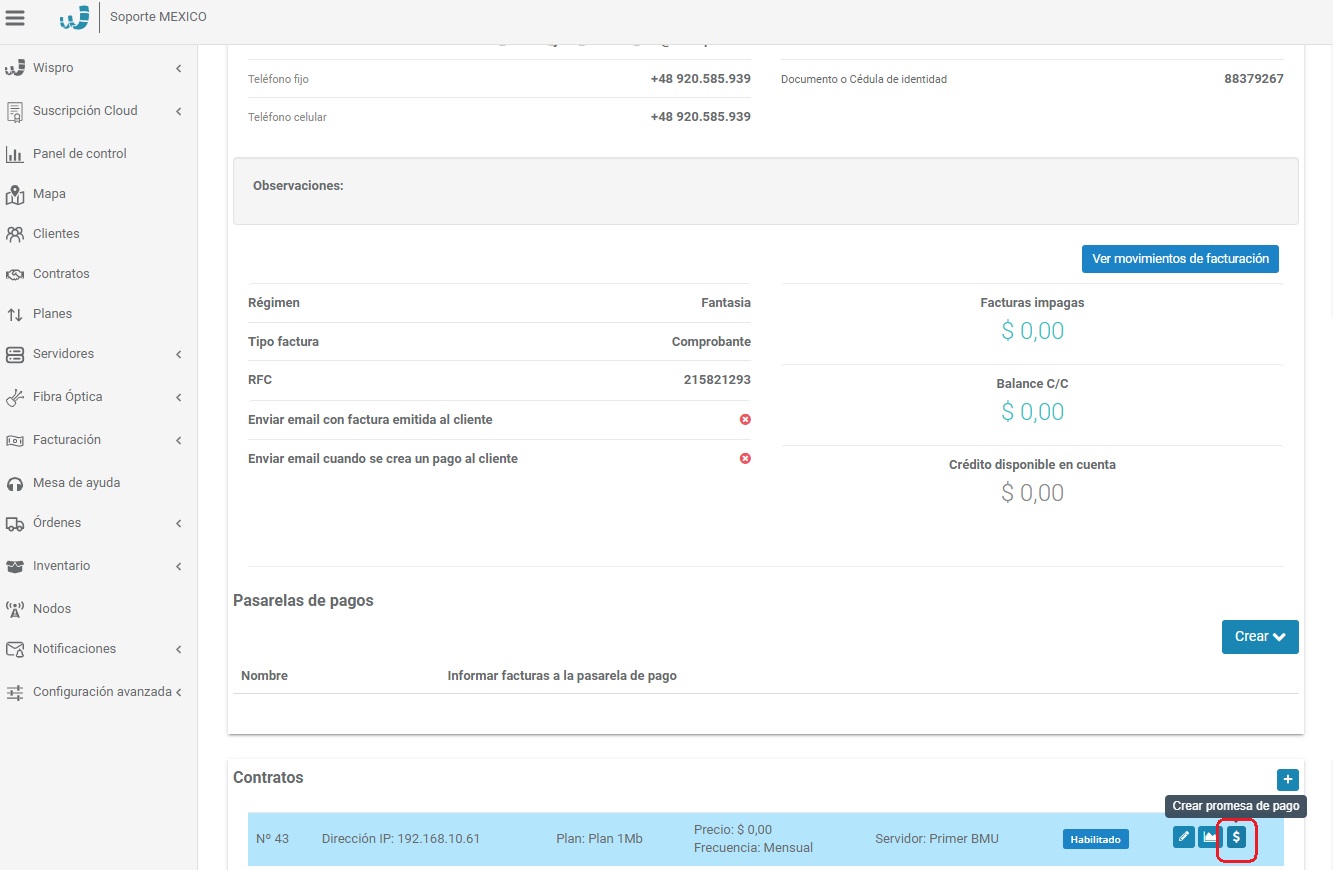This screenshot has width=1333, height=870.
Task: Click the Wispro sidebar icon
Action: pyautogui.click(x=15, y=68)
